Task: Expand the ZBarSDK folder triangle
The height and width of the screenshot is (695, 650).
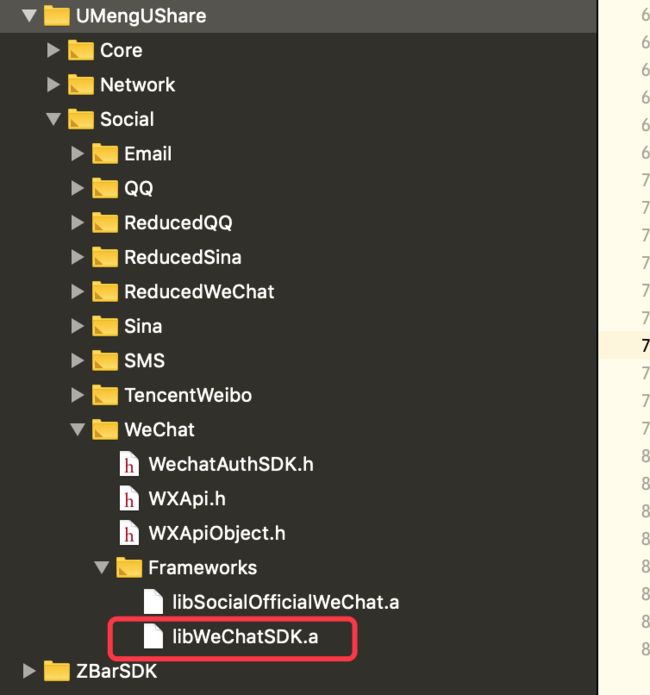Action: pos(29,671)
